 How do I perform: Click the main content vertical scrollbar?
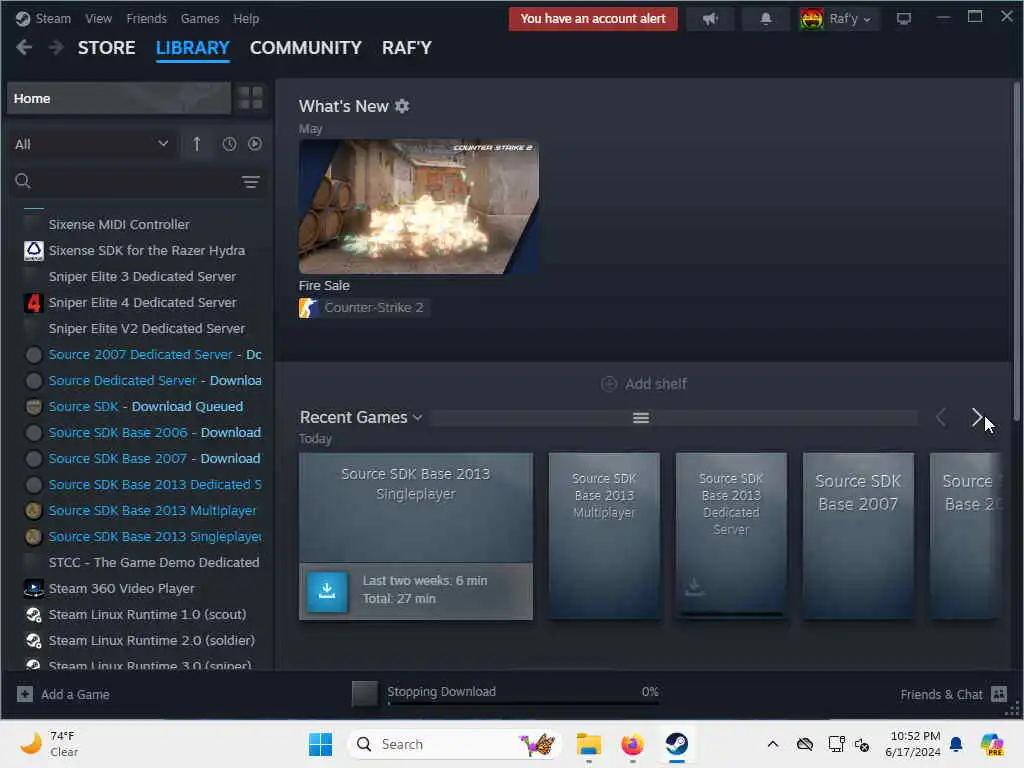pos(1016,251)
